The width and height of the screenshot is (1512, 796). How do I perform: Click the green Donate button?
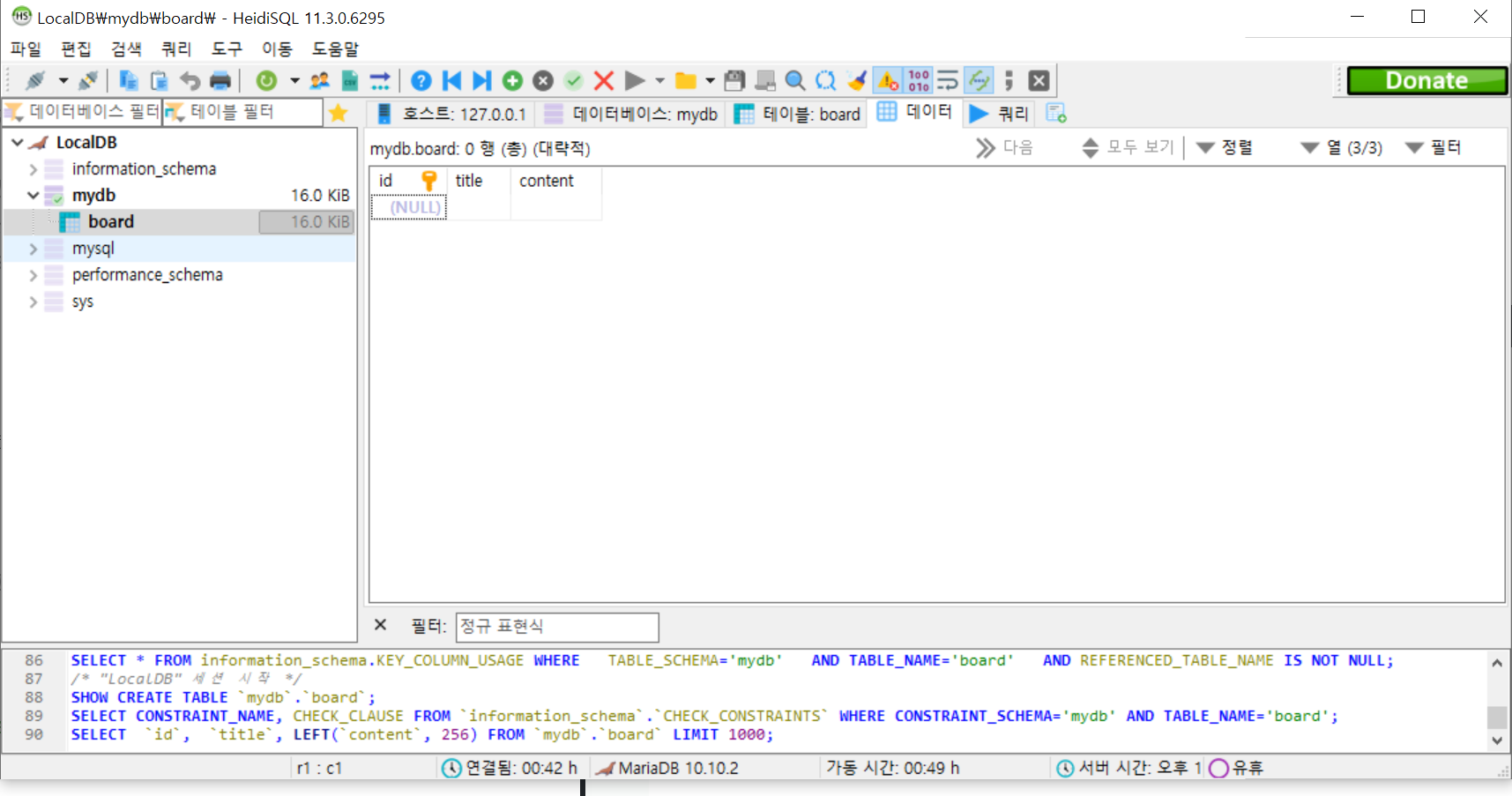pyautogui.click(x=1427, y=80)
